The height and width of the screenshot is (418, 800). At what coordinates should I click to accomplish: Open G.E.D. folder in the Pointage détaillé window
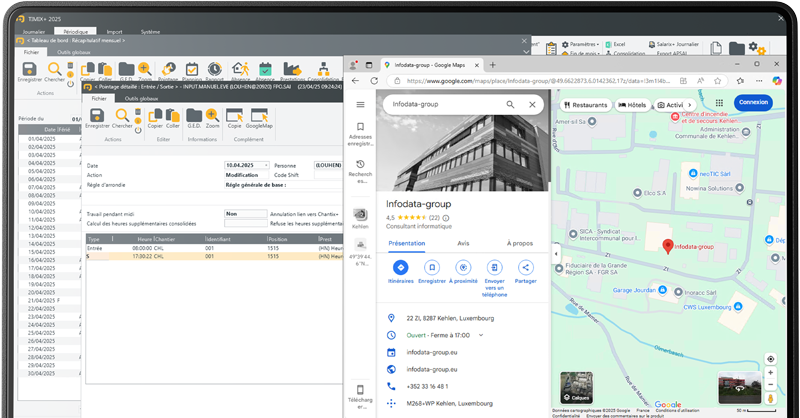pos(194,116)
